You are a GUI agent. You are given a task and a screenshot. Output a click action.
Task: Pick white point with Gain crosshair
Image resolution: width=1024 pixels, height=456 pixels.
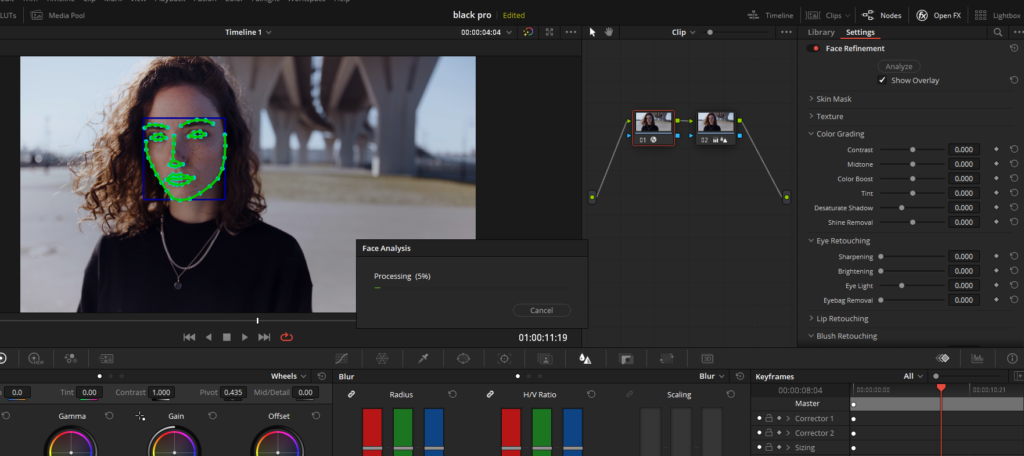[140, 415]
